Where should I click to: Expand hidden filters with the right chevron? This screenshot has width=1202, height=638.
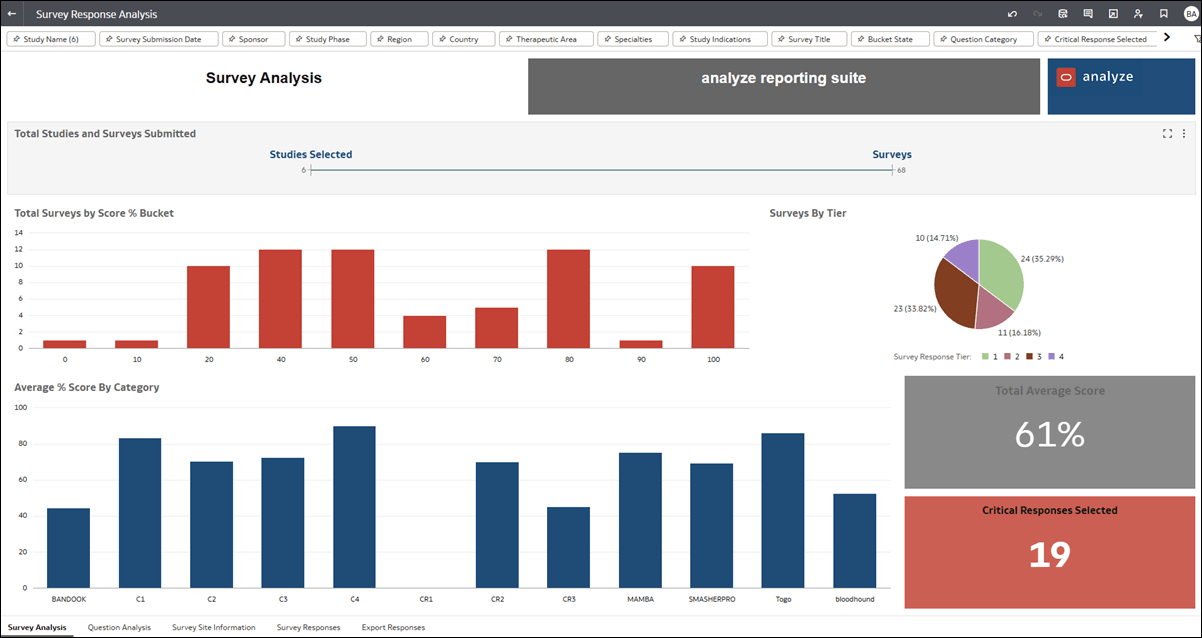[x=1168, y=38]
